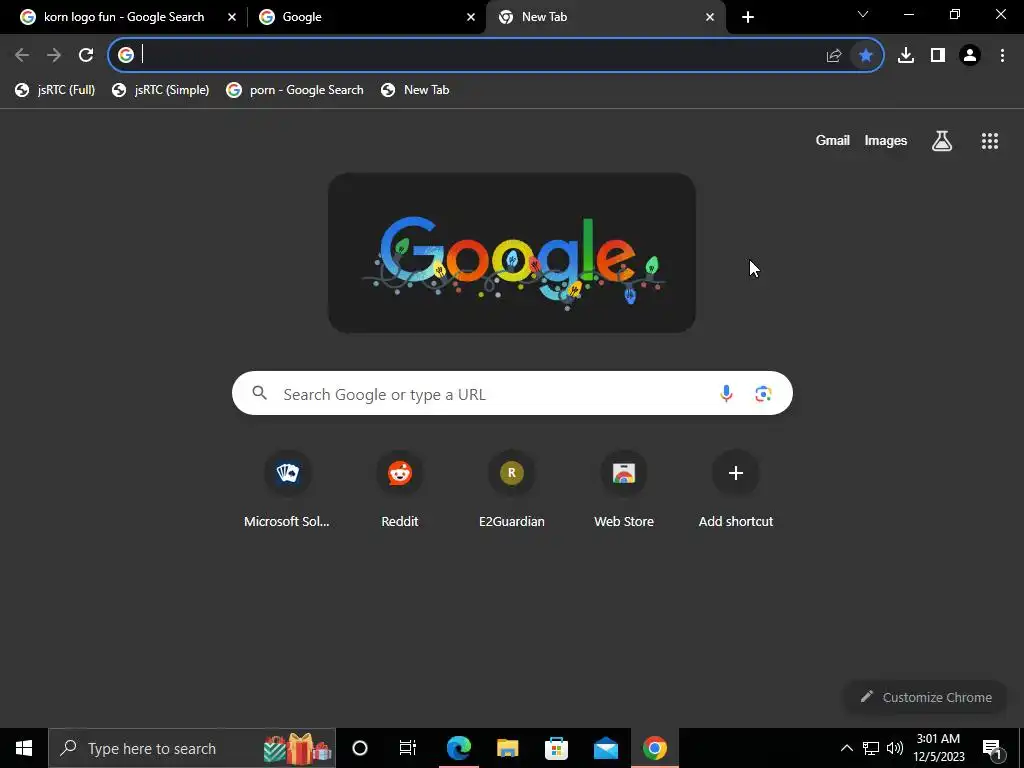Open the Windows Start menu
Viewport: 1024px width, 768px height.
pos(24,748)
